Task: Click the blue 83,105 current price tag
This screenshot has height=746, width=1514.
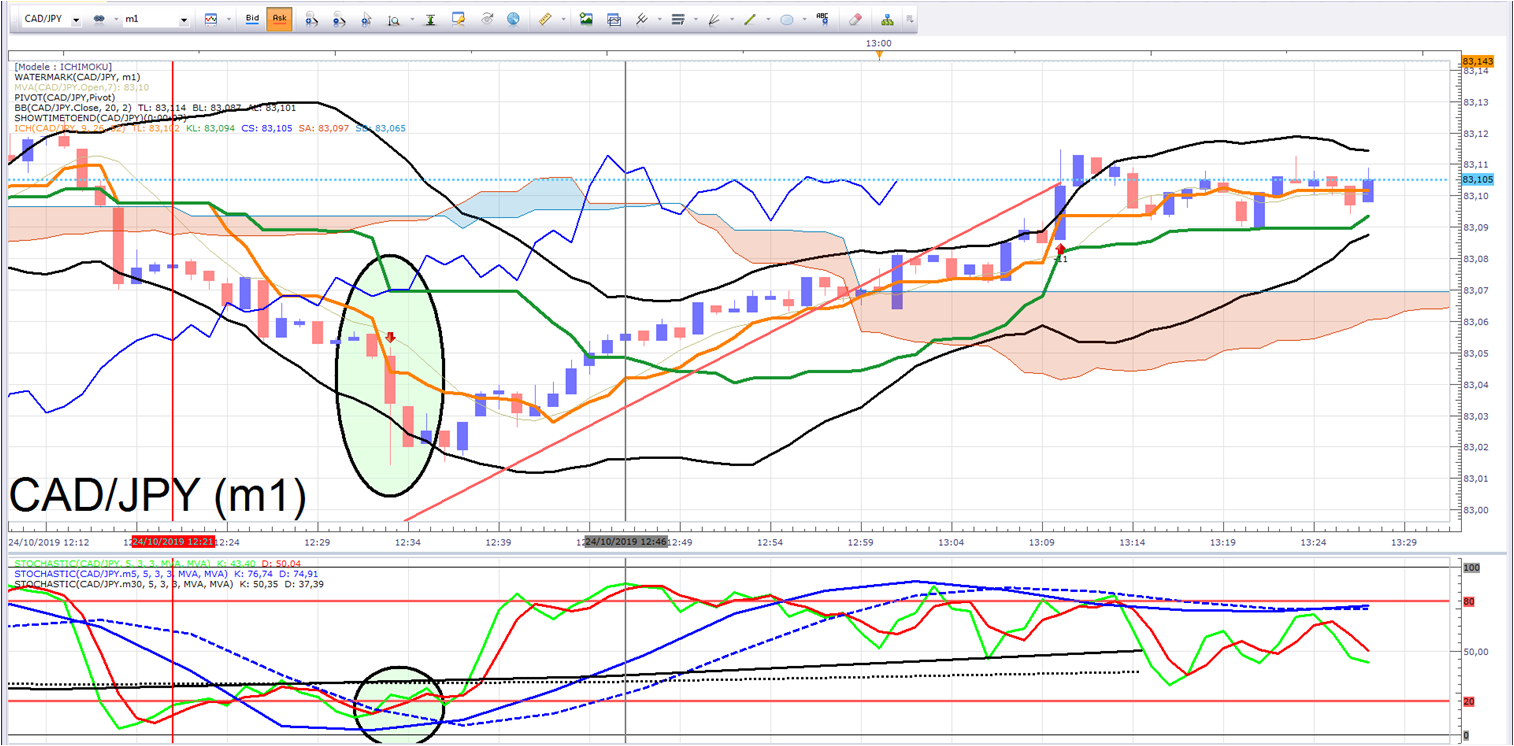Action: [1478, 179]
